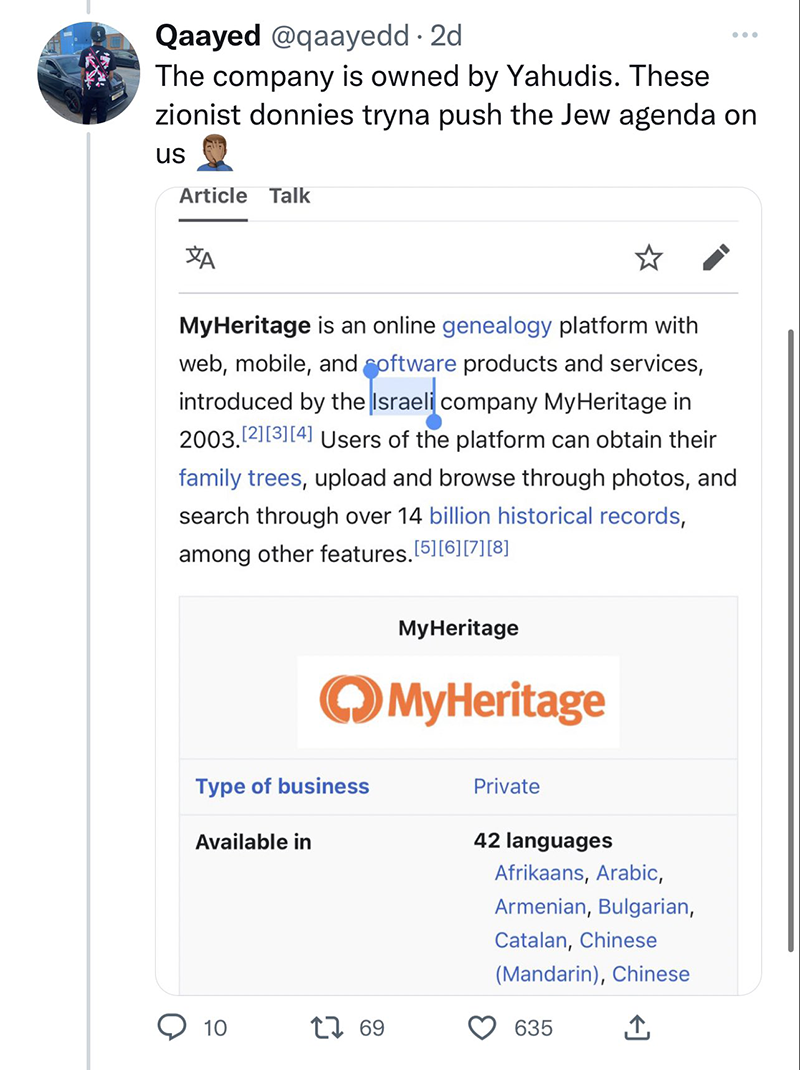
Task: Click the bold MyHeritage article title word
Action: tap(244, 326)
